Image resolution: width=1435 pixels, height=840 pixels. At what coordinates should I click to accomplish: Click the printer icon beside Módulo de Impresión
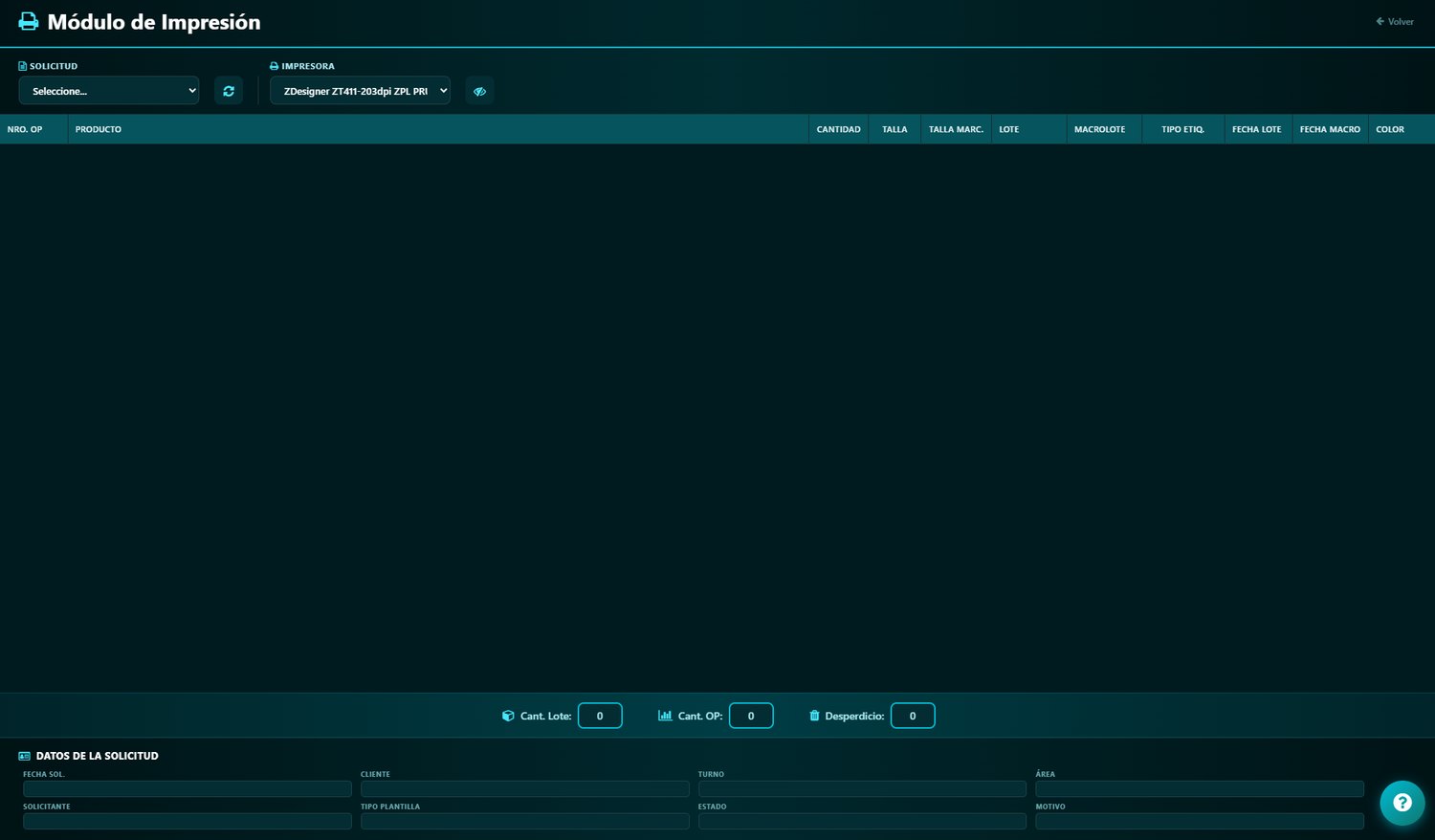(x=29, y=22)
